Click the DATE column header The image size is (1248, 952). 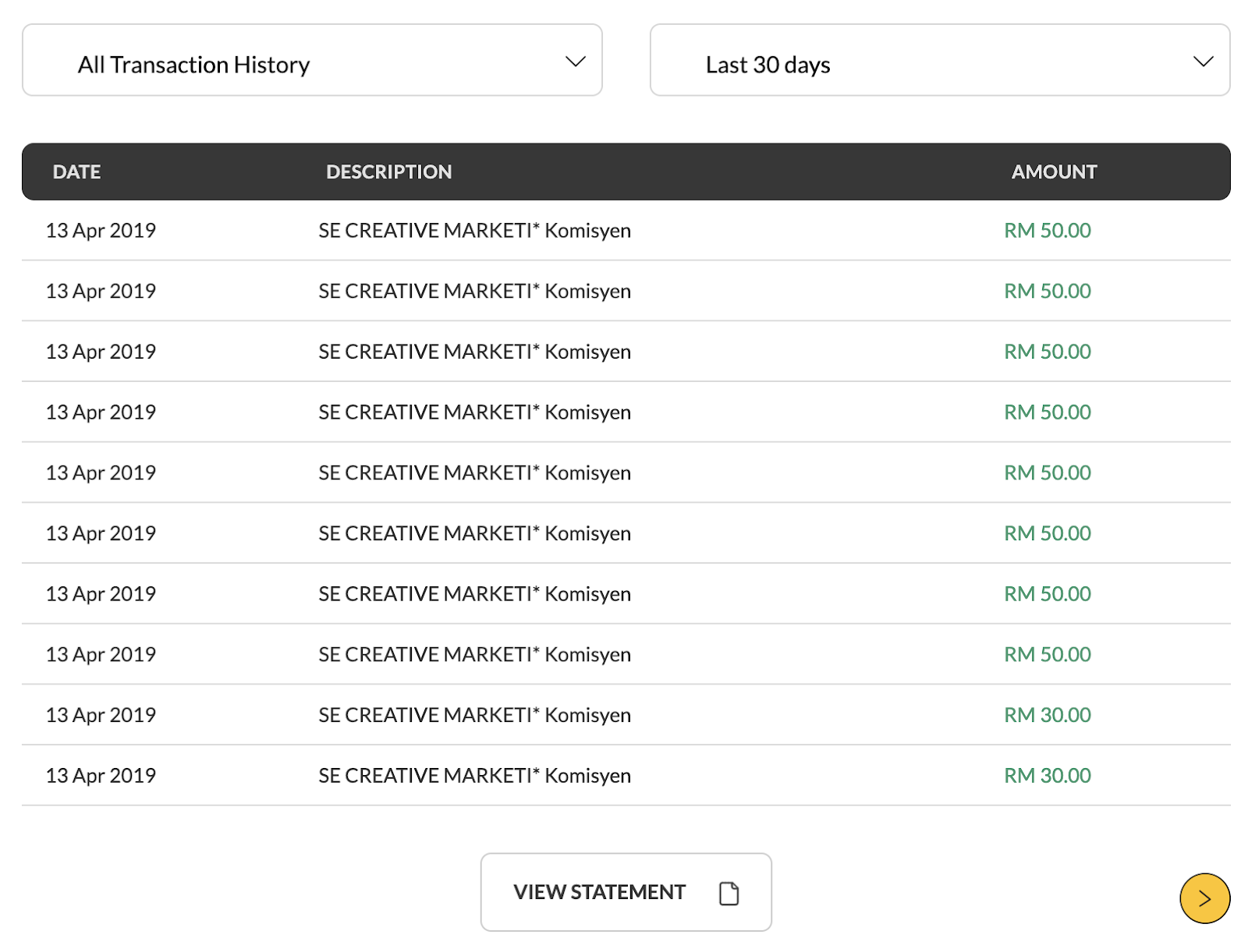[76, 172]
